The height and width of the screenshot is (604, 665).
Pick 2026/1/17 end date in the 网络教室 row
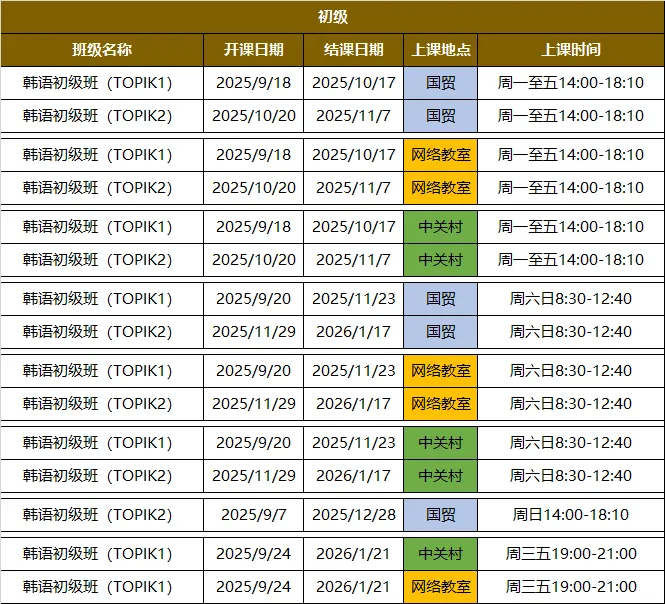(354, 404)
